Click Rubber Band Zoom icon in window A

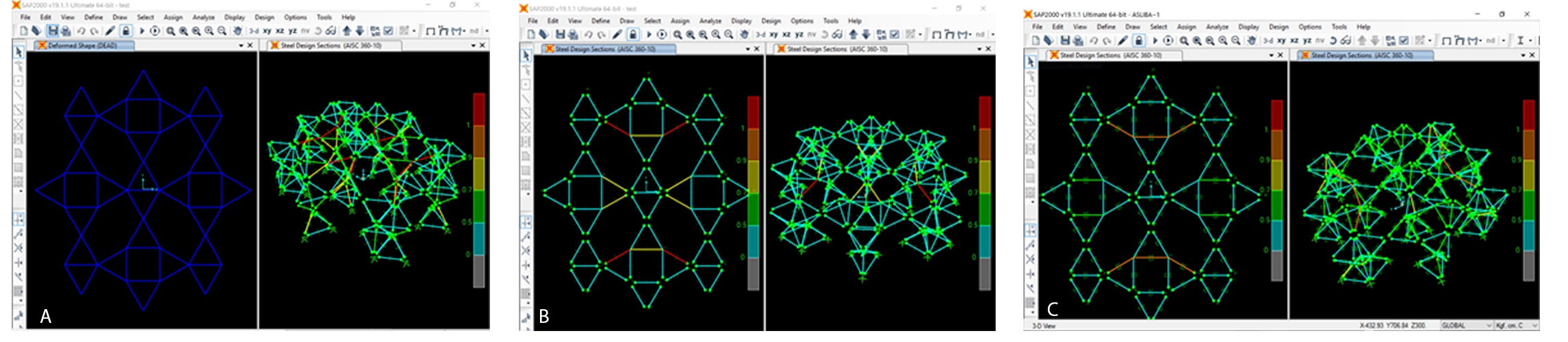(x=170, y=31)
